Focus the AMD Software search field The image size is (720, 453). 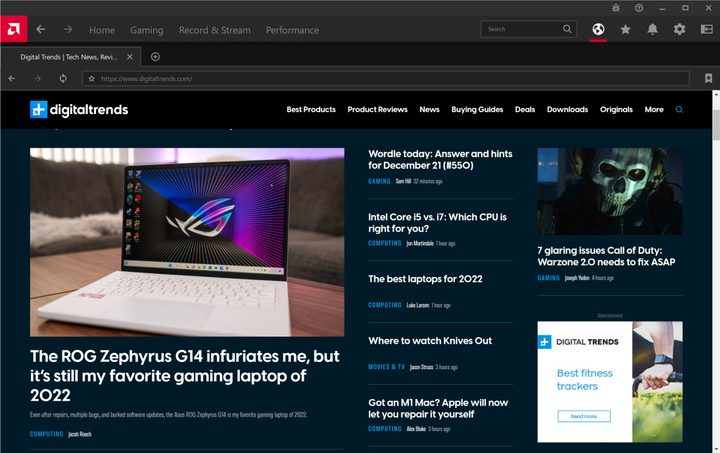click(528, 29)
